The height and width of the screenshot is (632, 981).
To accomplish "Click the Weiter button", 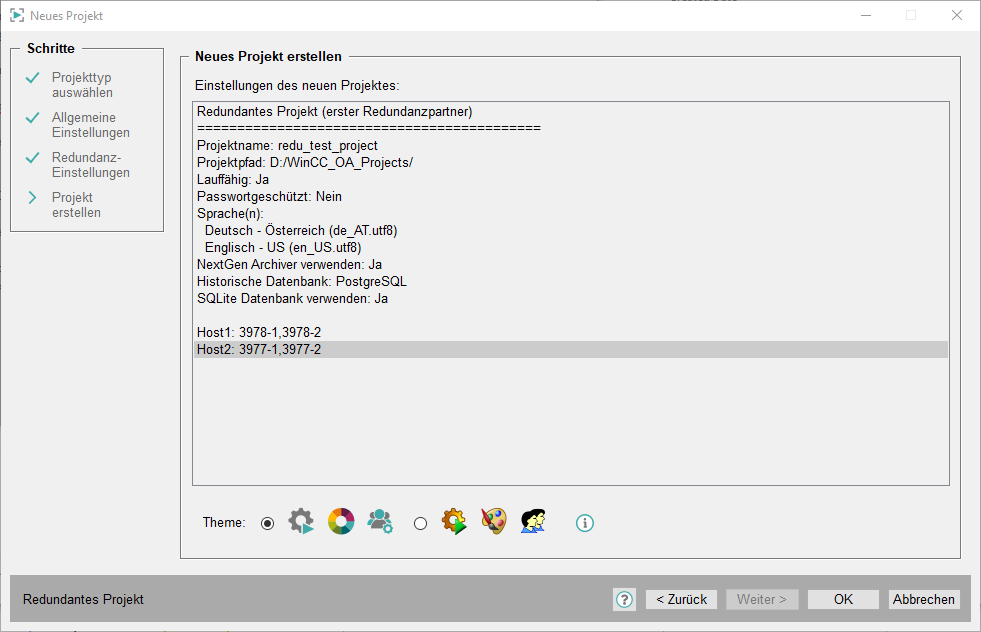I will (761, 599).
